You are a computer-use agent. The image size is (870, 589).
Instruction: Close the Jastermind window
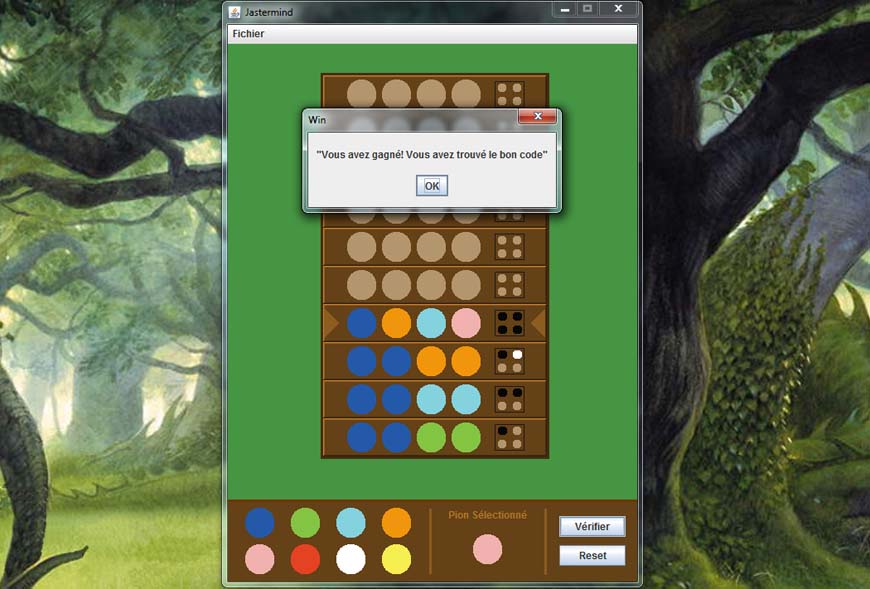click(x=618, y=9)
